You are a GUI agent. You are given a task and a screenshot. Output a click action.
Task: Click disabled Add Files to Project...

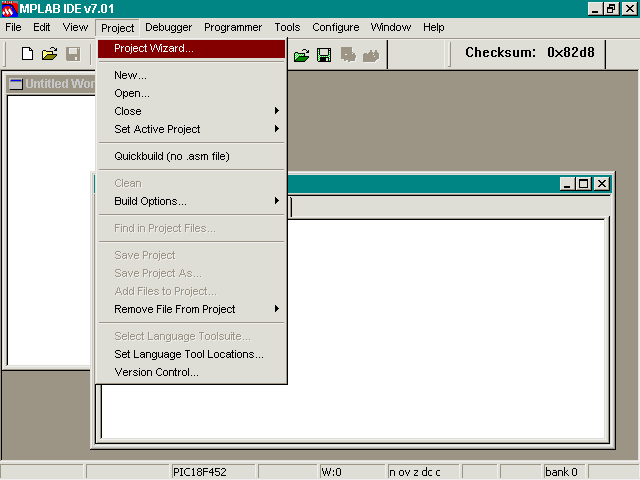[191, 291]
